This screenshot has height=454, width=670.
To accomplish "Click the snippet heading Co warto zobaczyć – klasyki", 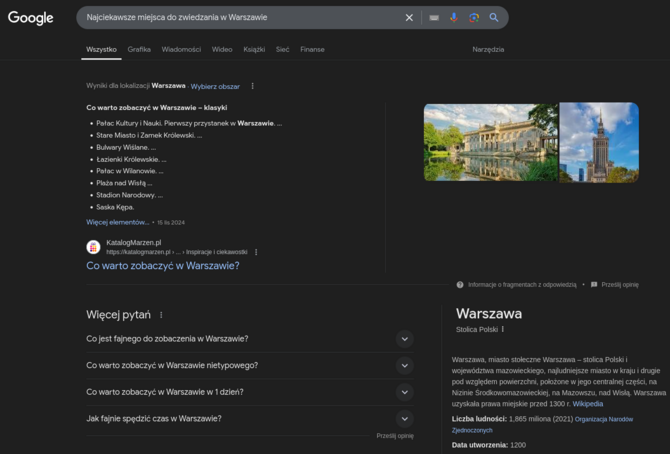I will (156, 108).
